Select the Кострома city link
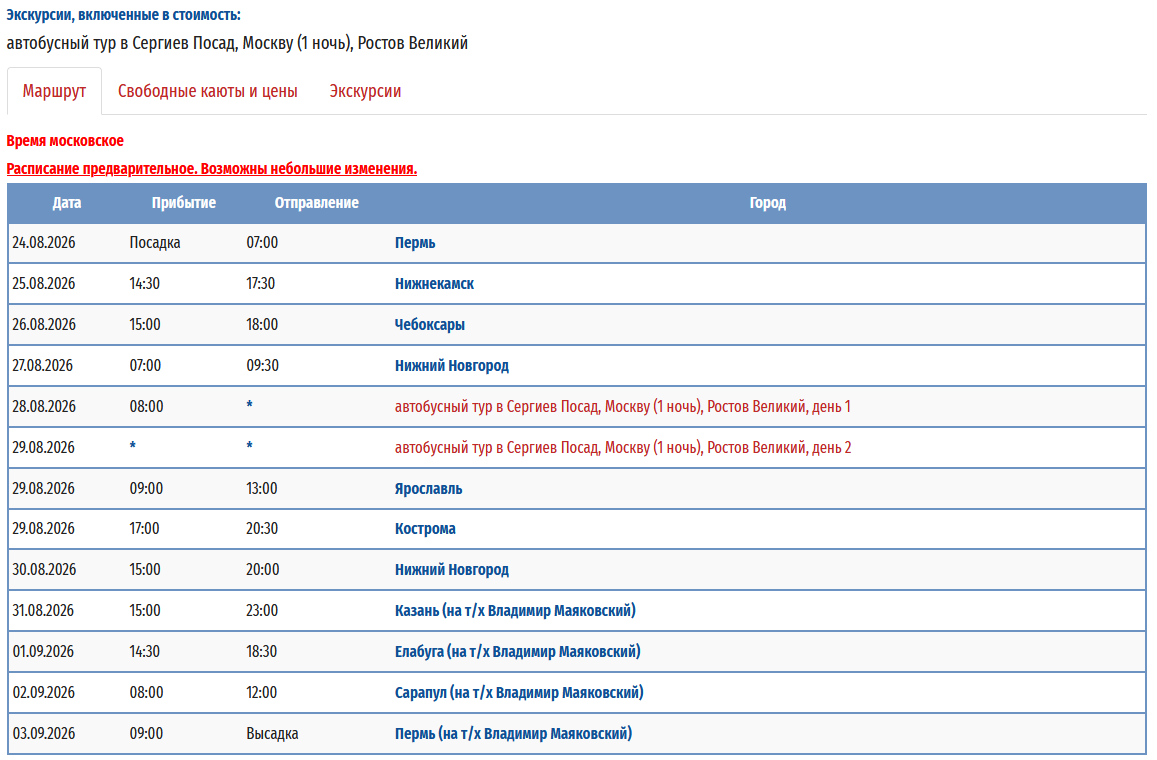Viewport: 1157px width, 760px height. pos(425,529)
